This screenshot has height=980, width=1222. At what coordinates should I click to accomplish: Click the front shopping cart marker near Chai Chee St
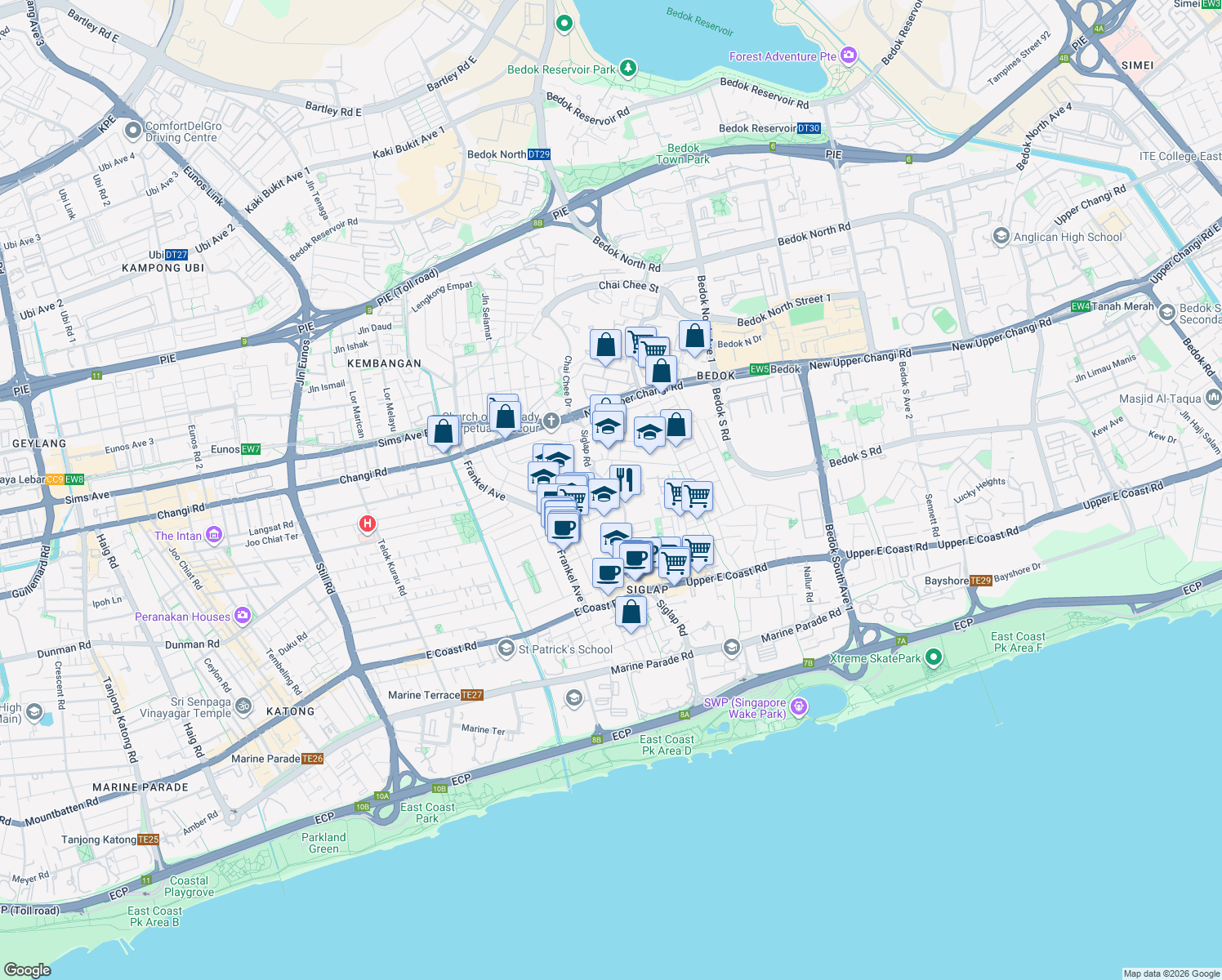[x=653, y=352]
